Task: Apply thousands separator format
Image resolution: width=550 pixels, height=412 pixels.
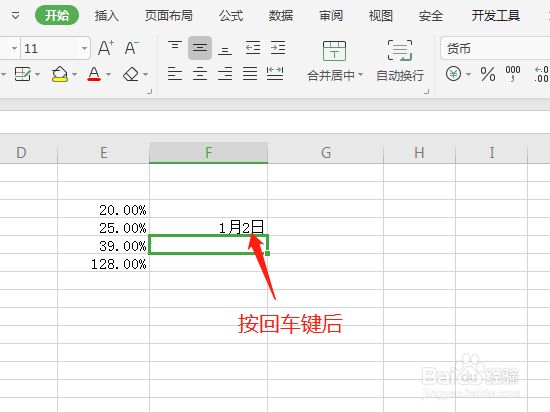Action: 513,74
